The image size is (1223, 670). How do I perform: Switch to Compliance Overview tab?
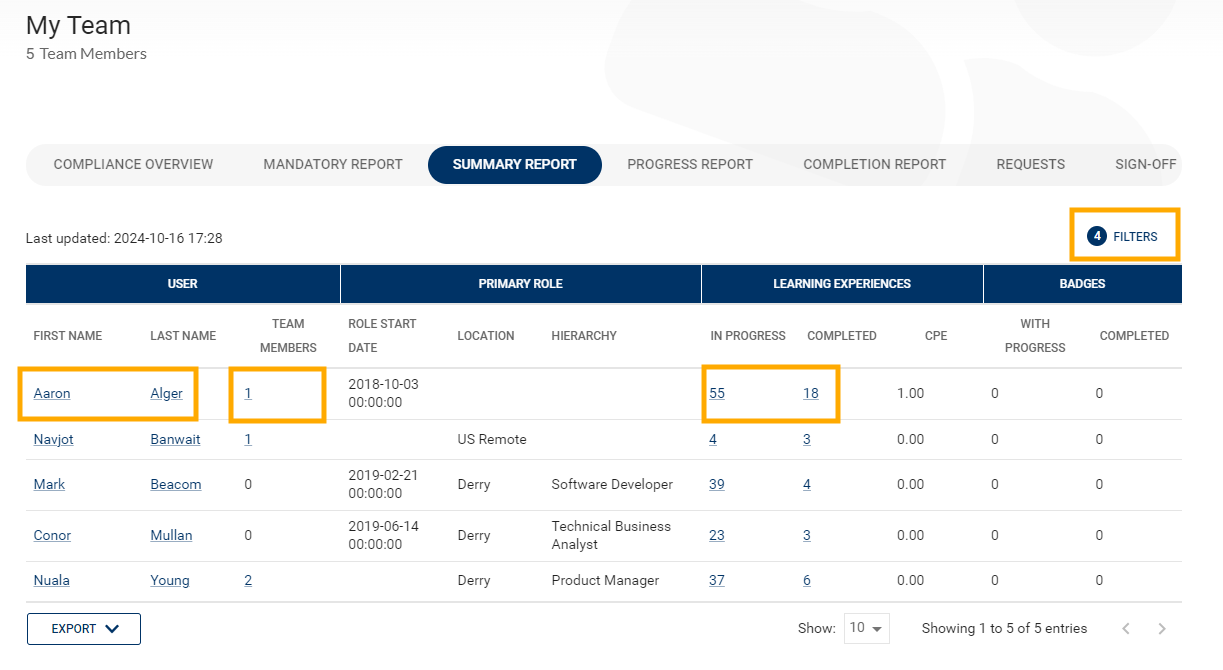tap(133, 165)
